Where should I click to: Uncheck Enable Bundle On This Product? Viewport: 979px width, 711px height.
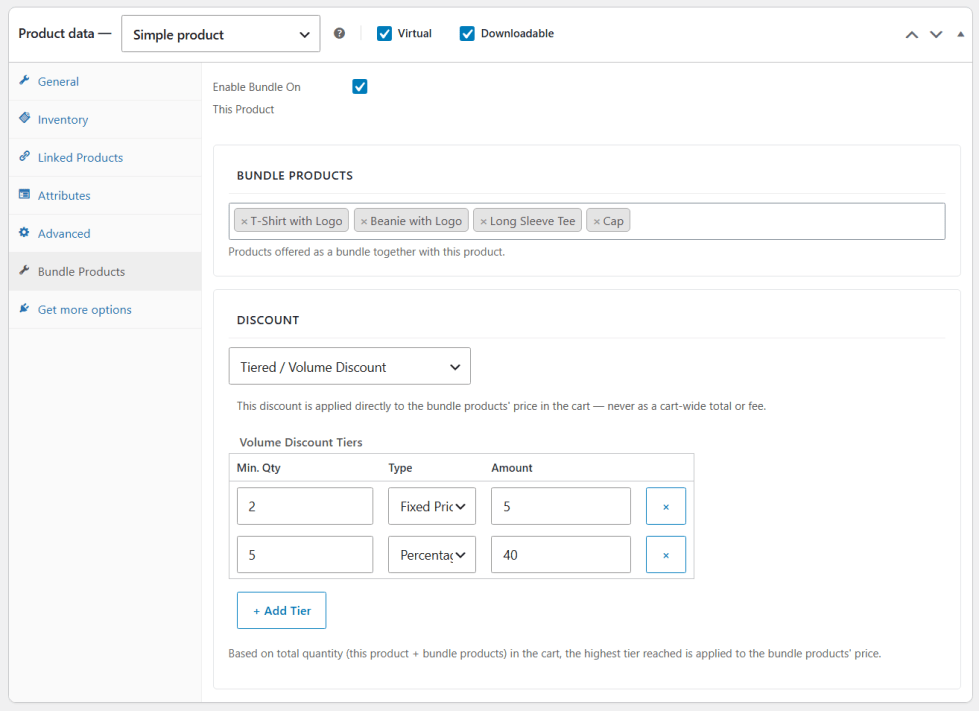point(360,87)
